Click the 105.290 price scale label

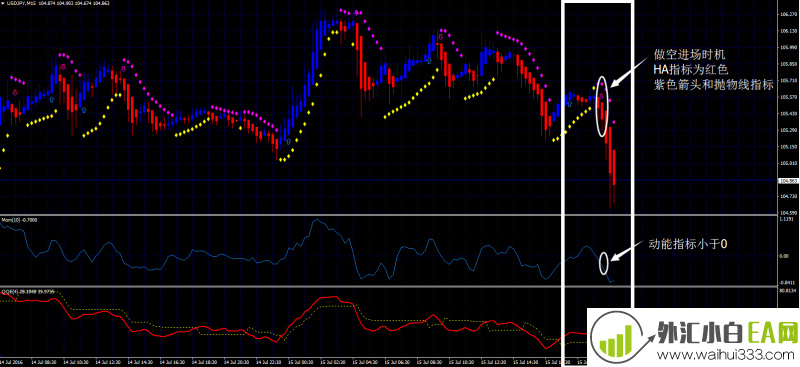click(789, 130)
